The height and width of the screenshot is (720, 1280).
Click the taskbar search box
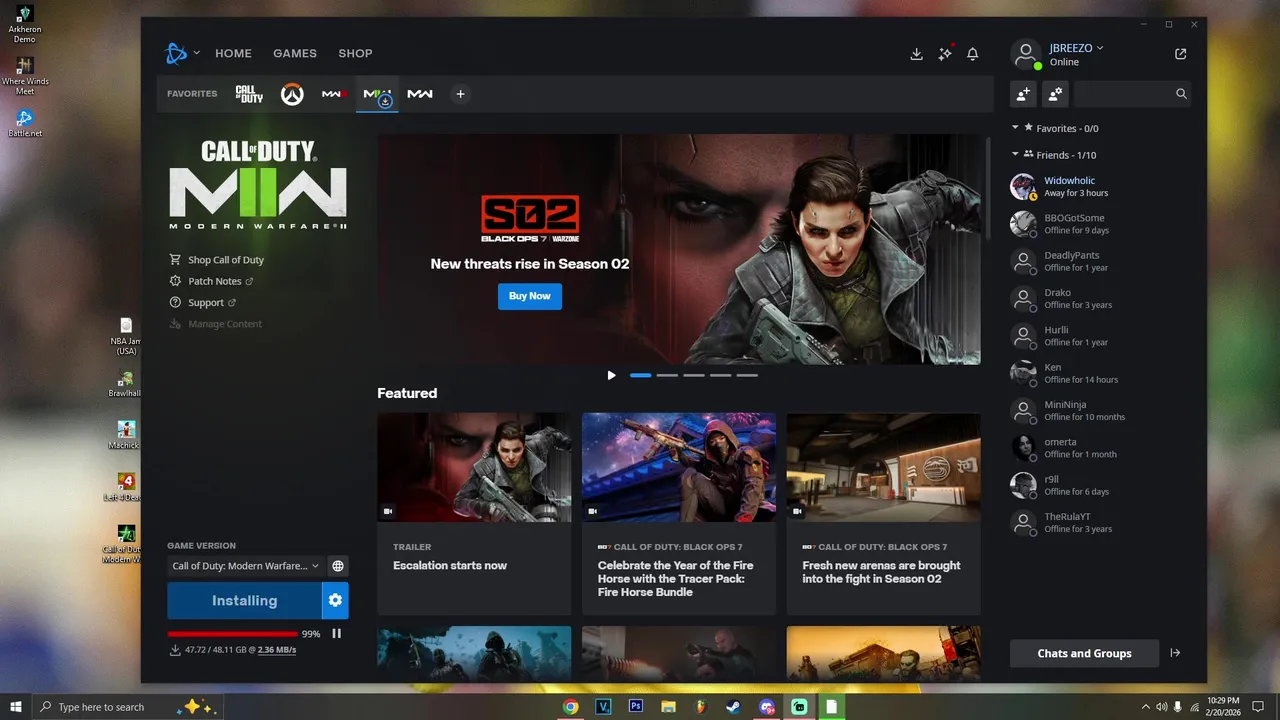(127, 706)
